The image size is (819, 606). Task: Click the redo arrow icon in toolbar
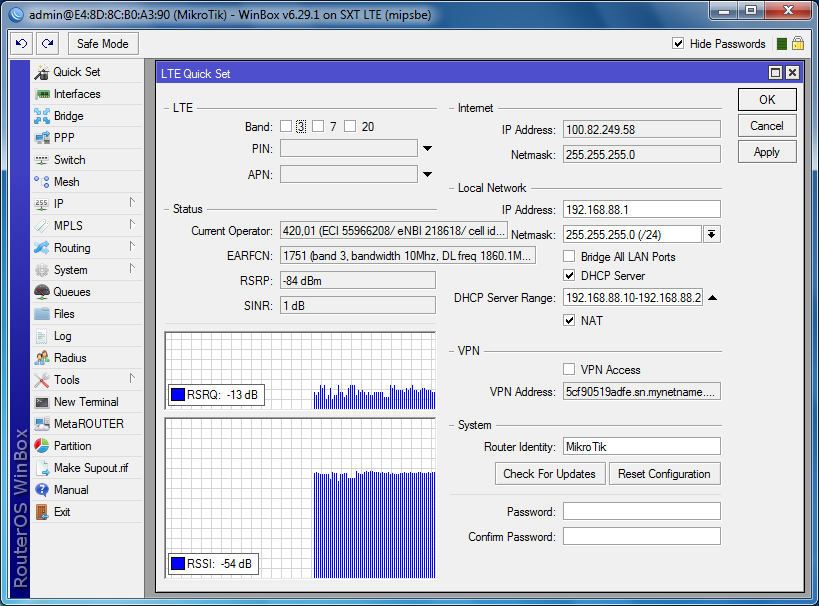[47, 44]
